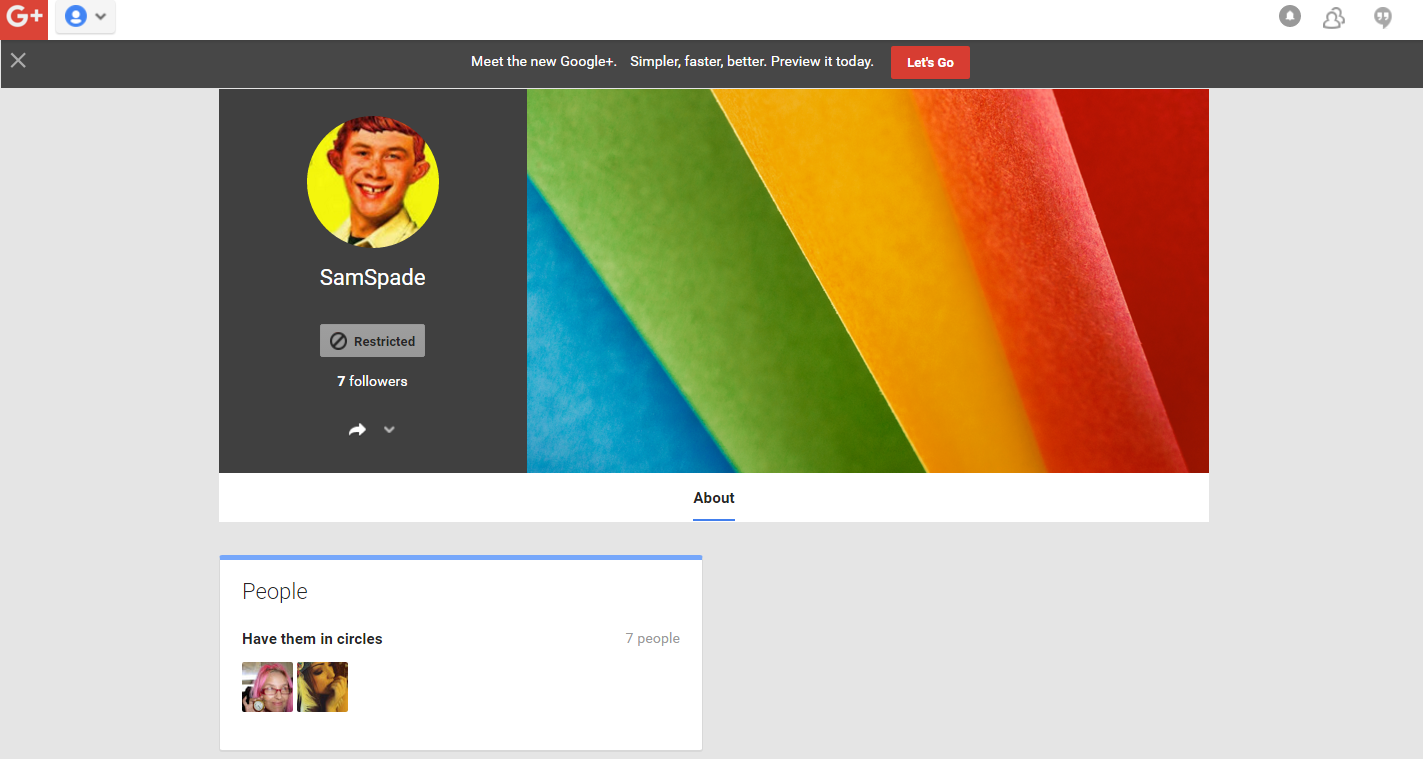Open the 7 people link
The width and height of the screenshot is (1423, 759).
[653, 639]
